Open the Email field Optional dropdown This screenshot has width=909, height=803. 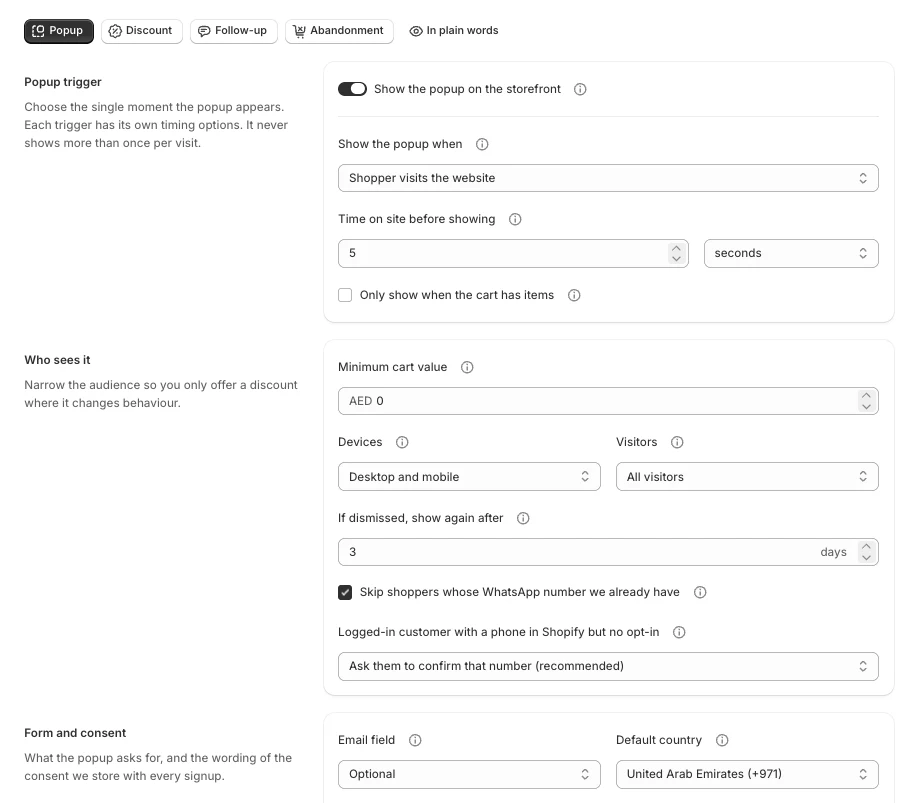pos(469,775)
